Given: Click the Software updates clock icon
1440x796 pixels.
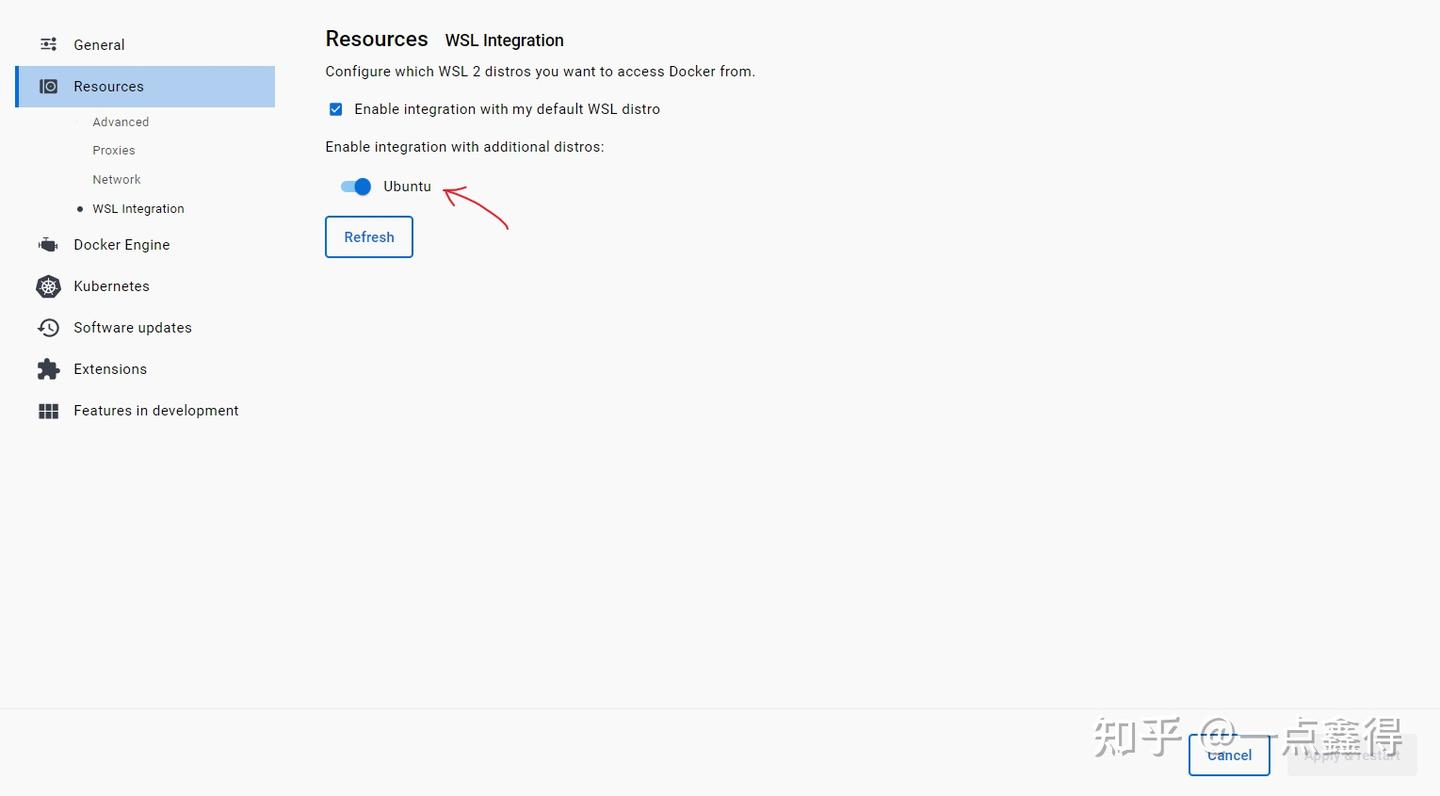Looking at the screenshot, I should coord(48,328).
